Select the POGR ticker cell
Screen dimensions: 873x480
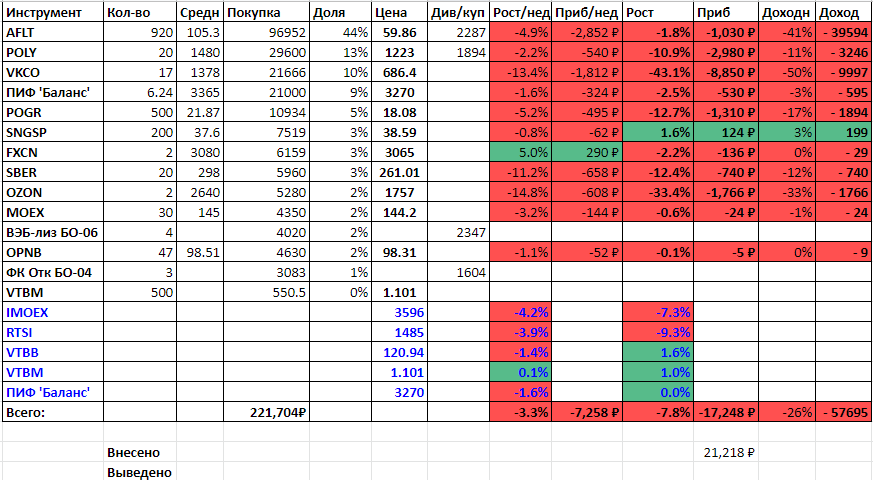(x=53, y=112)
